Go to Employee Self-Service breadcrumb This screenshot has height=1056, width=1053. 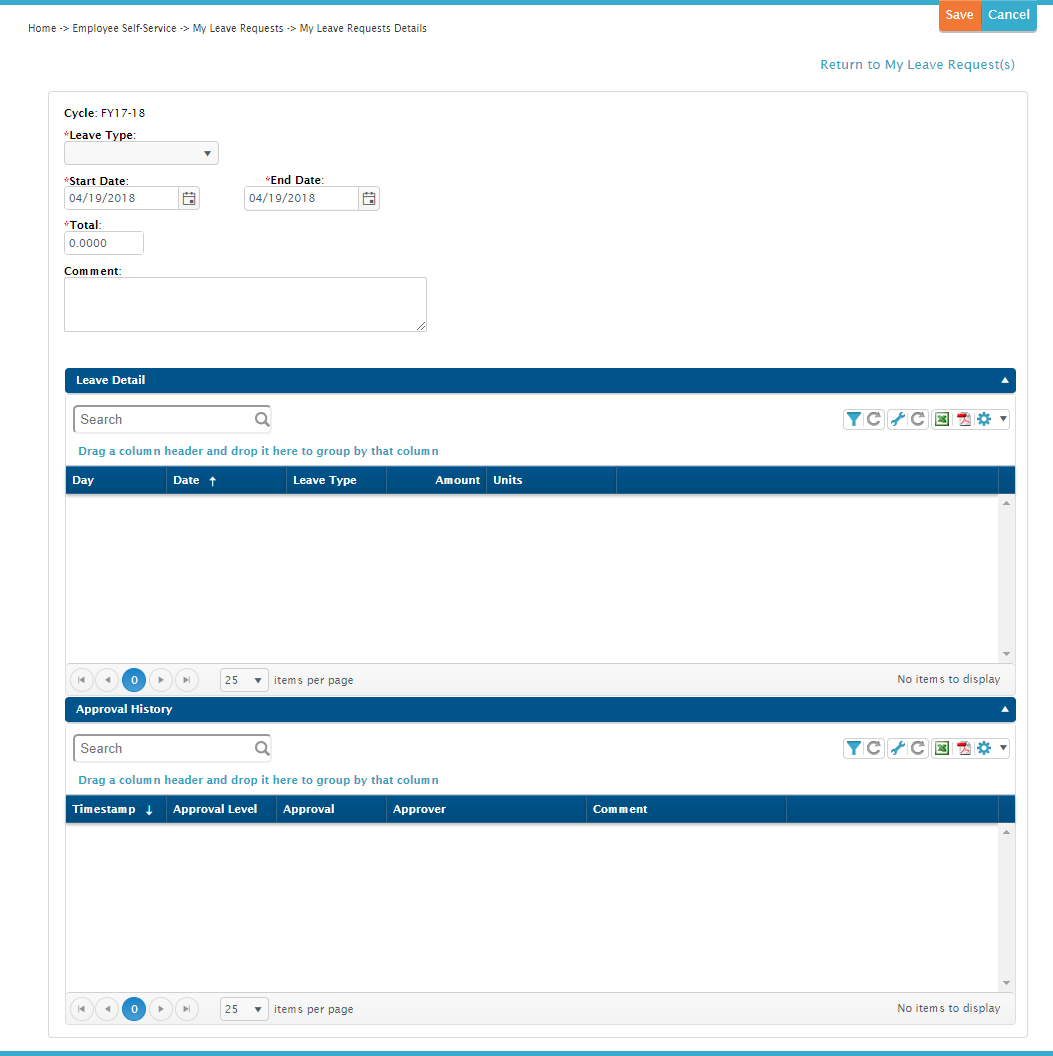(124, 28)
